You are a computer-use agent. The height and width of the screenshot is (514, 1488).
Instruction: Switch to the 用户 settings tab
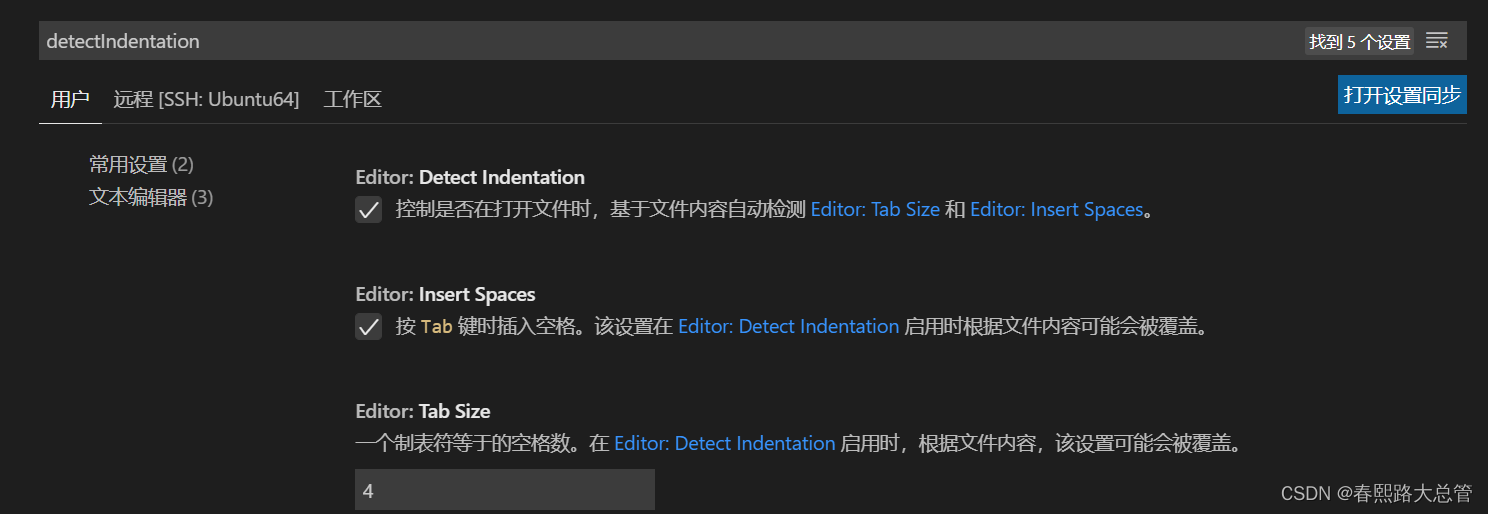pos(70,99)
